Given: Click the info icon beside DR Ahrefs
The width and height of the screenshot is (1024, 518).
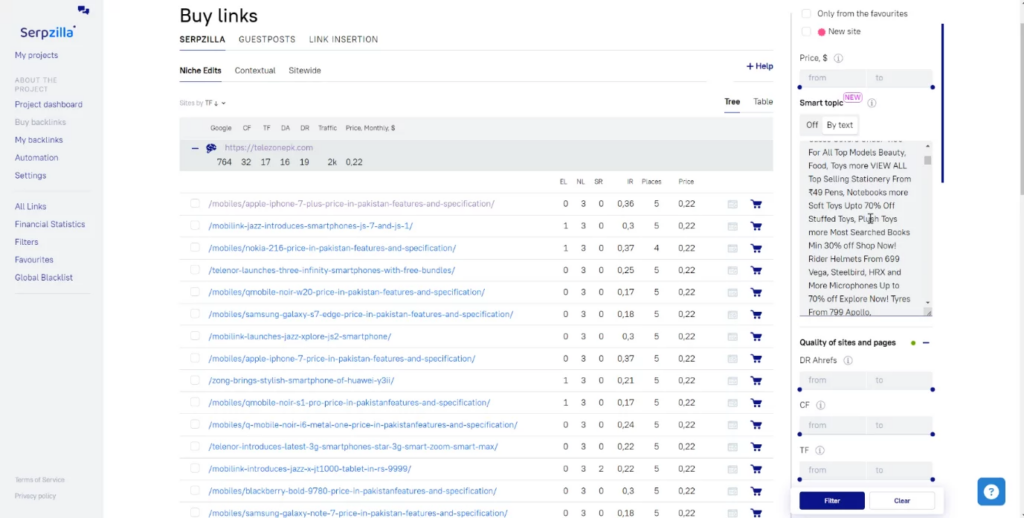Looking at the screenshot, I should pos(847,361).
